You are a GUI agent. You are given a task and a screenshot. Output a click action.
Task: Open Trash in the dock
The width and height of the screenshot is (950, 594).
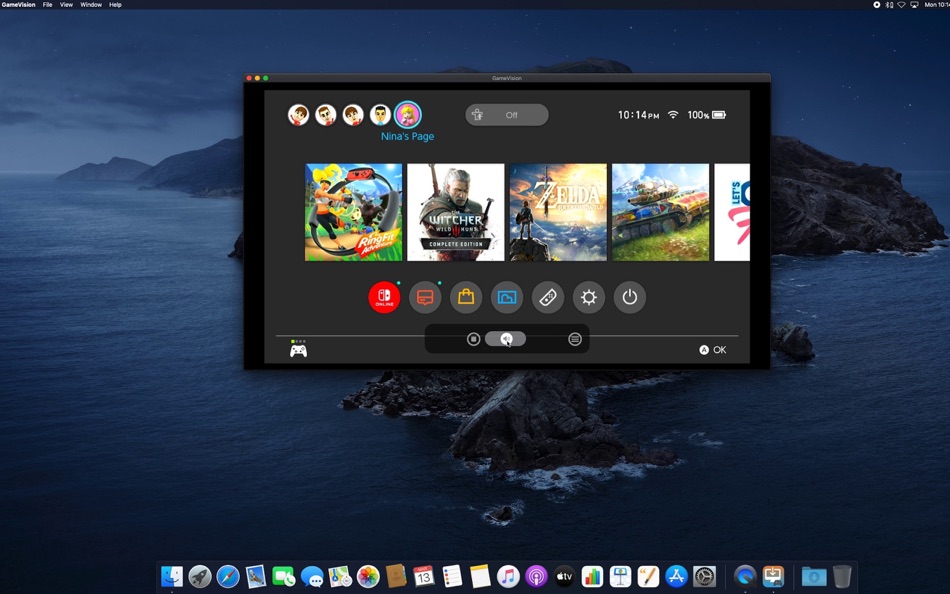pos(842,576)
